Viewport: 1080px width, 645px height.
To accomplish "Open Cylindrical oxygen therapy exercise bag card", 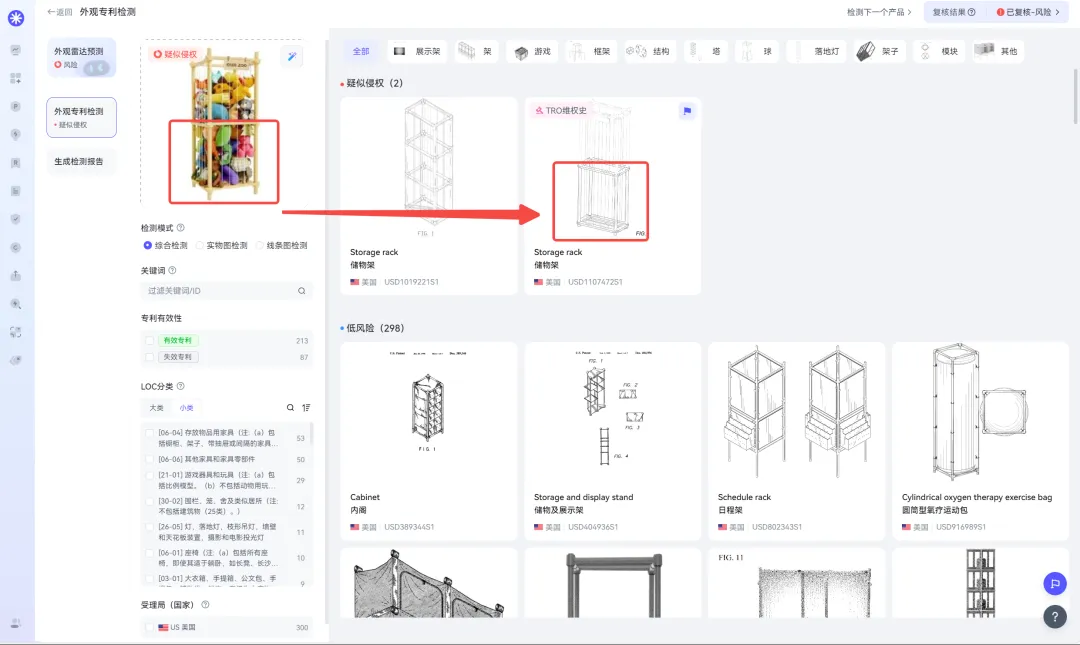I will 980,441.
